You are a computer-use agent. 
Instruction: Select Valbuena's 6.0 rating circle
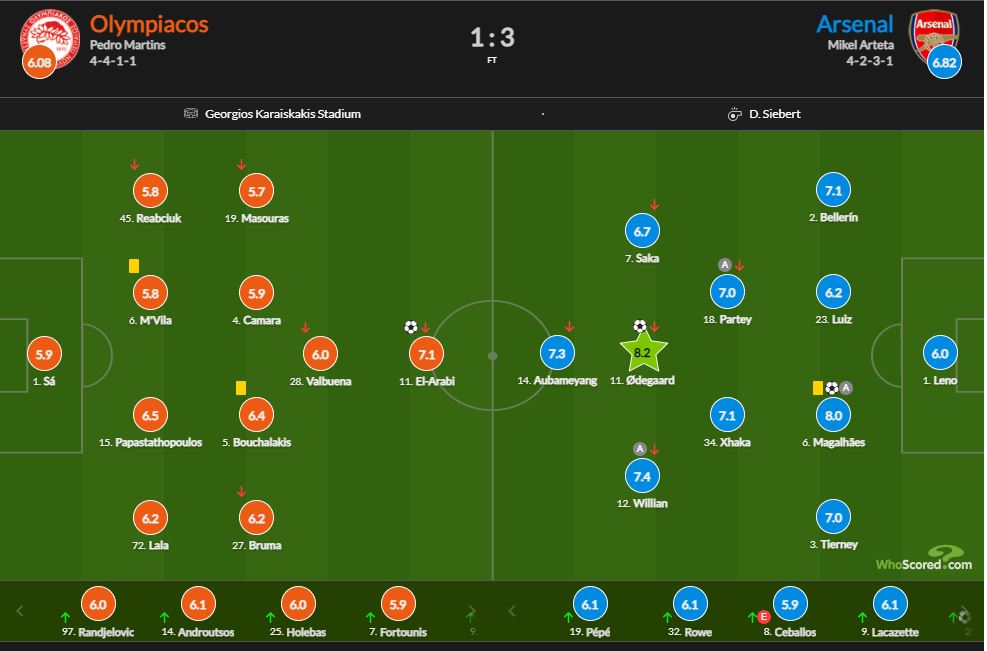point(320,354)
